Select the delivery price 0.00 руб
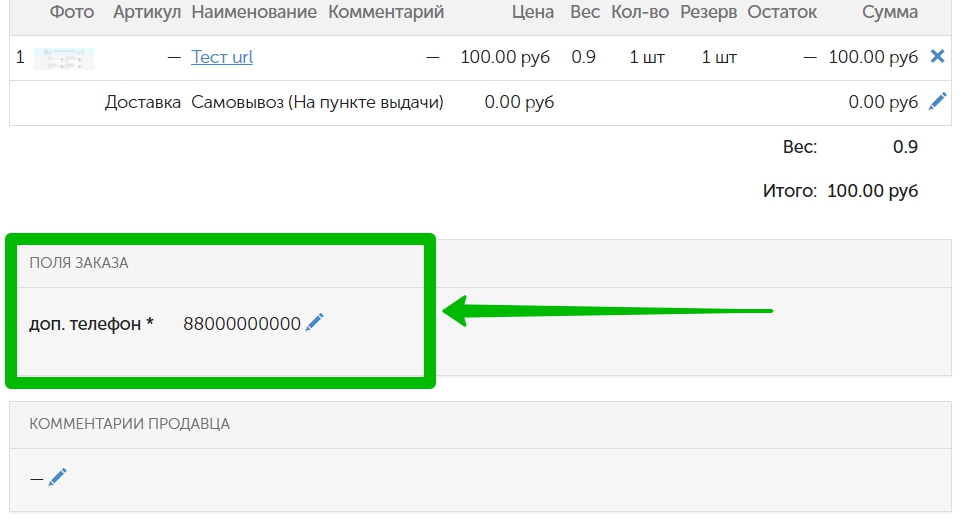Viewport: 963px width, 523px height. 519,102
